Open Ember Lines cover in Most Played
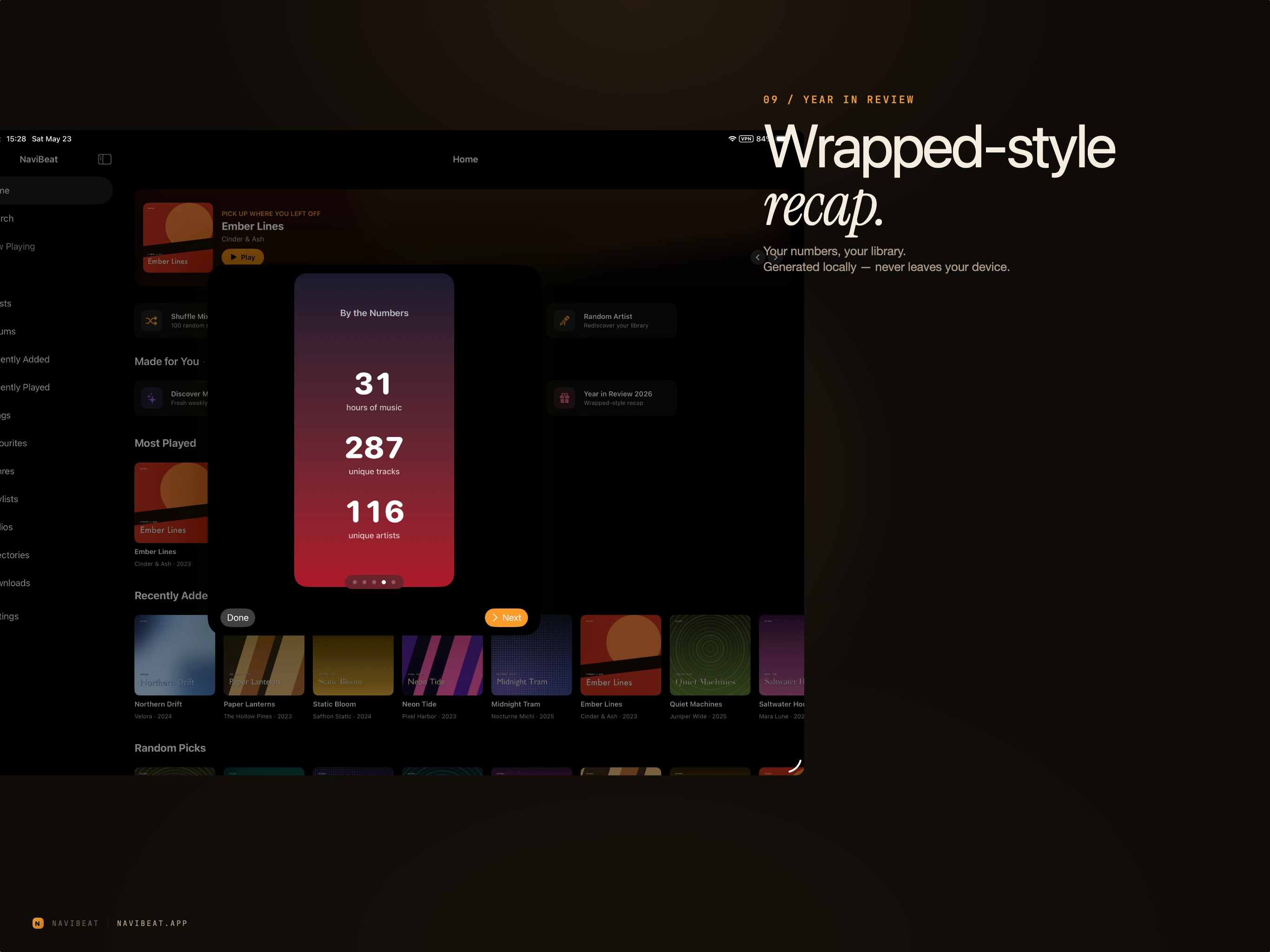The height and width of the screenshot is (952, 1270). click(x=171, y=502)
